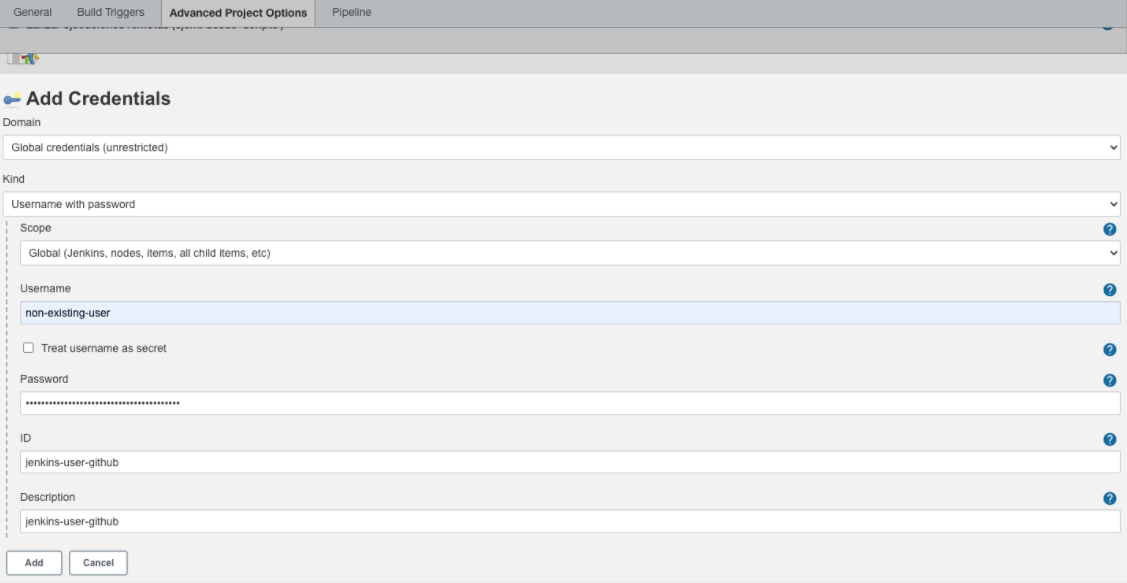Click the key icon beside Add Credentials heading

[13, 99]
